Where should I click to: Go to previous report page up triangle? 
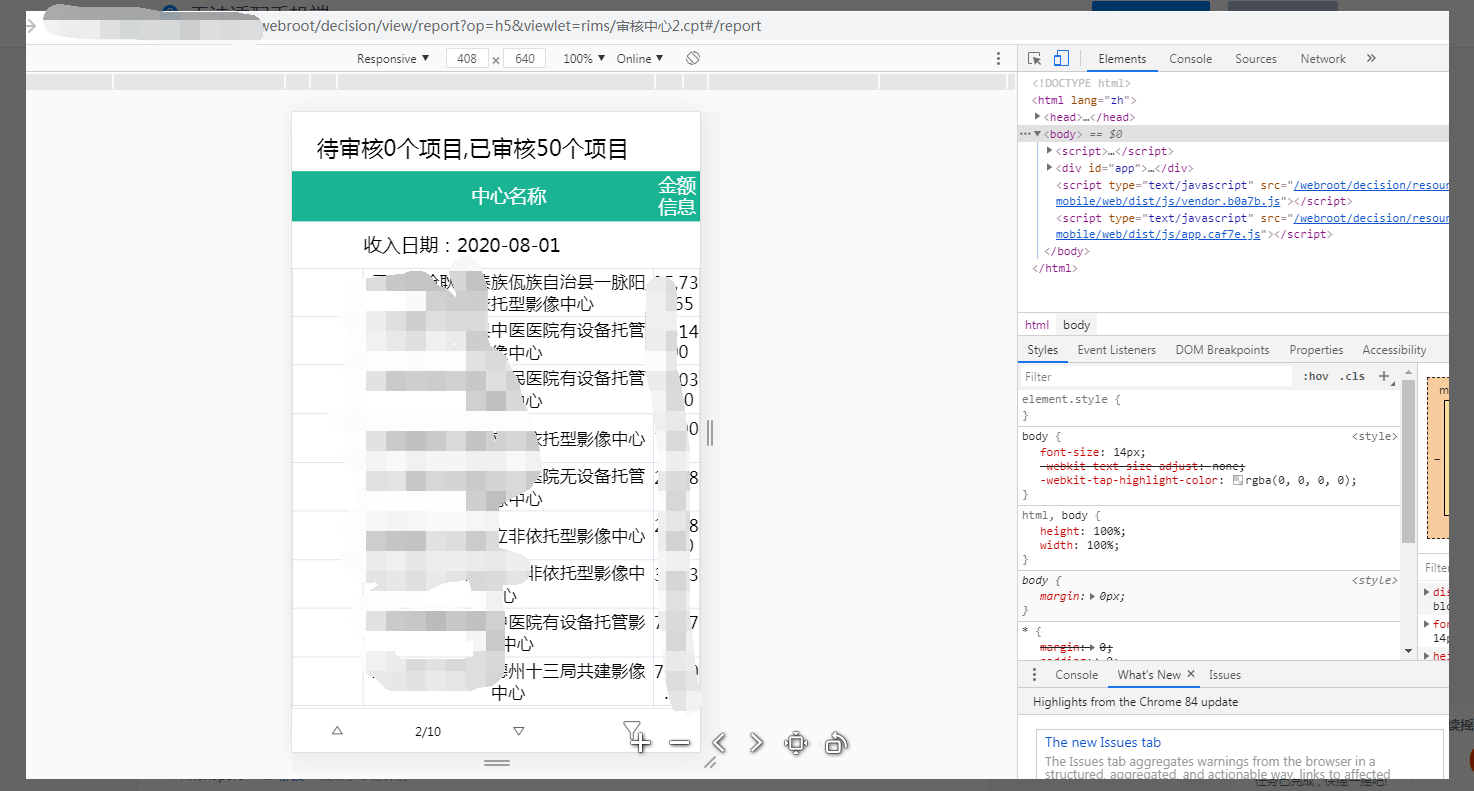pos(337,731)
